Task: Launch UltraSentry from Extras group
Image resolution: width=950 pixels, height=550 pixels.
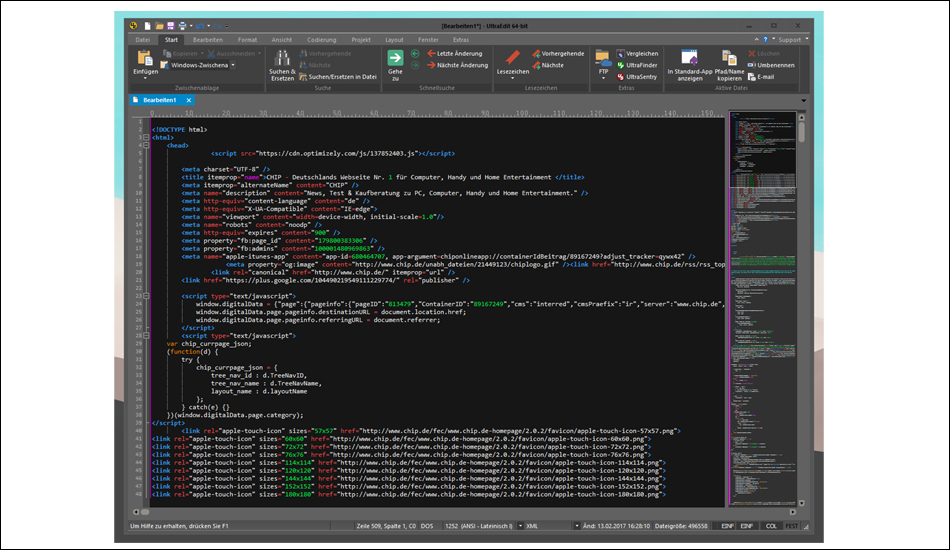Action: click(x=637, y=77)
